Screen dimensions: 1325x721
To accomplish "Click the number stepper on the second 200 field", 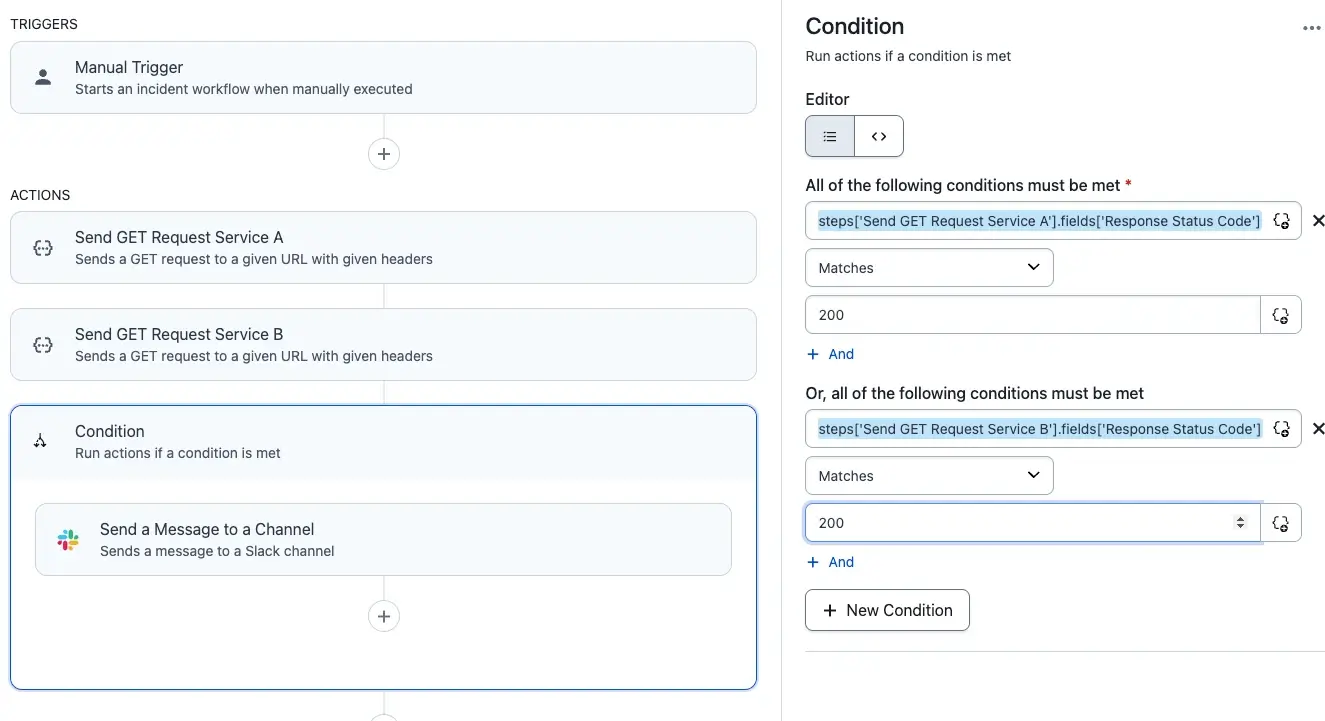I will [1240, 523].
